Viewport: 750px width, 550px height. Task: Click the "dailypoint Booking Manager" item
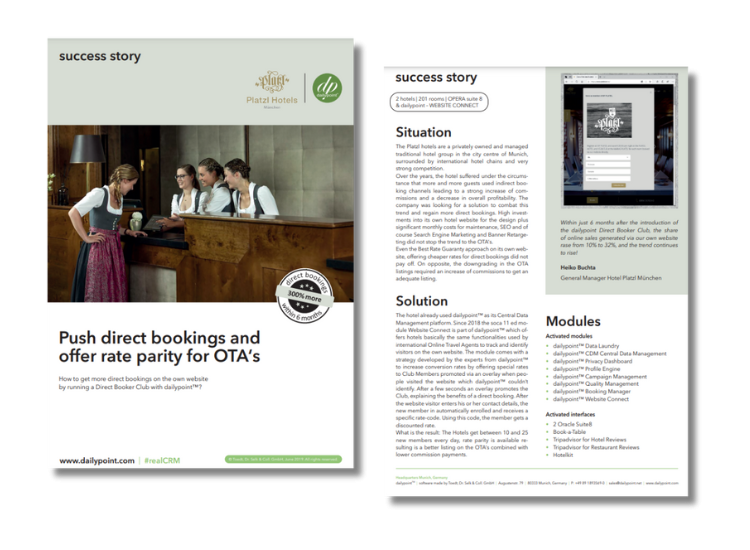point(592,391)
